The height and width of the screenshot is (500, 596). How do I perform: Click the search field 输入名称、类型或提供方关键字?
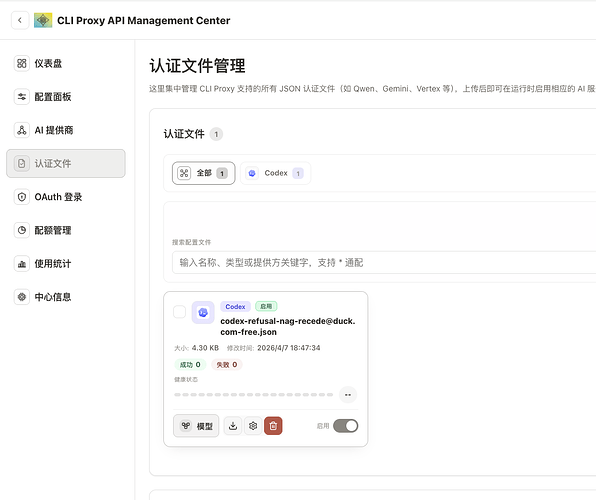384,262
